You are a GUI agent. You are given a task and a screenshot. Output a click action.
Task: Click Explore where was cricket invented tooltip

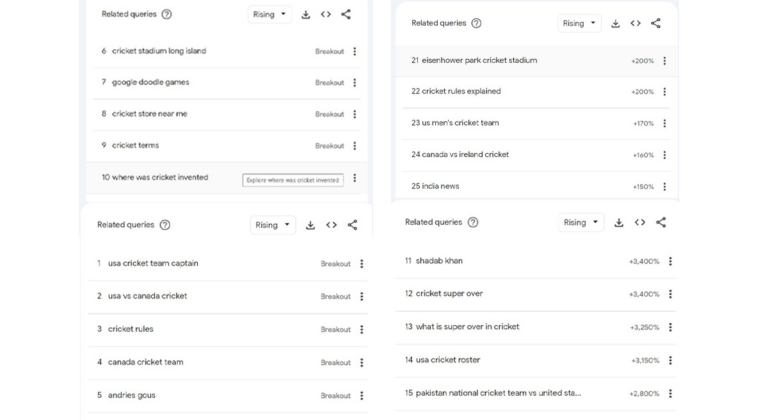pos(293,180)
